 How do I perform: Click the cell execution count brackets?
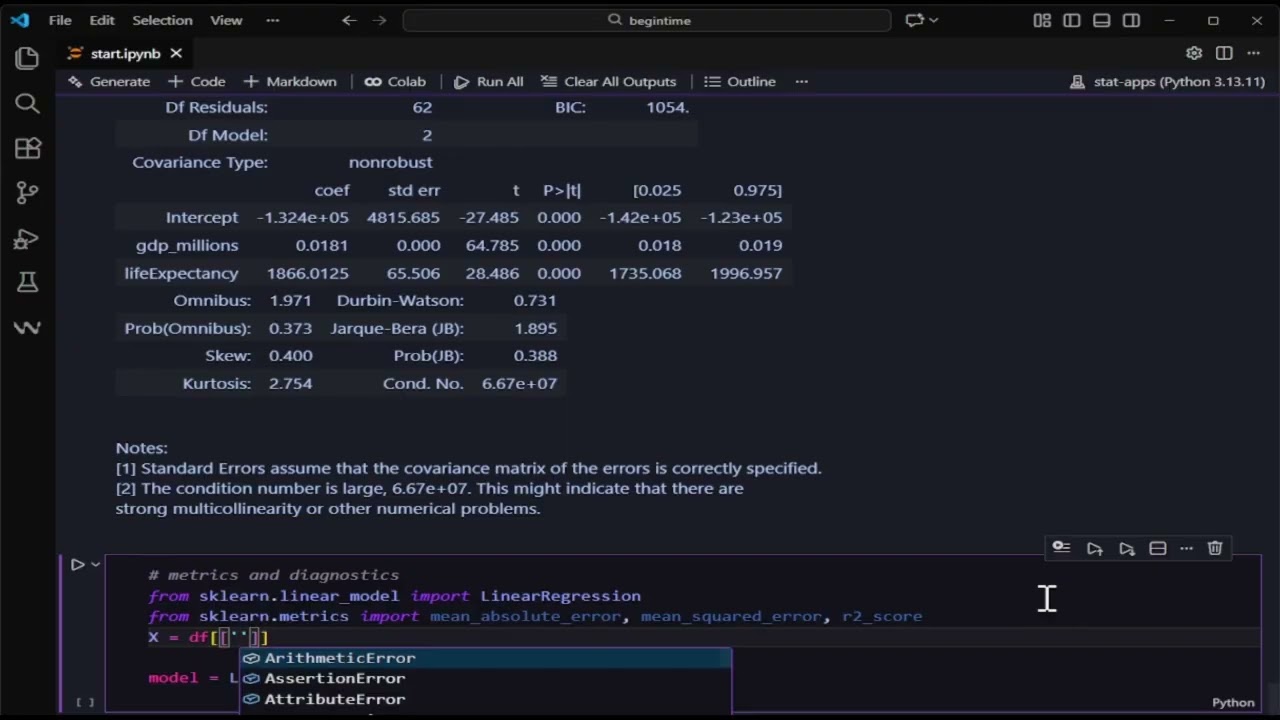point(85,702)
